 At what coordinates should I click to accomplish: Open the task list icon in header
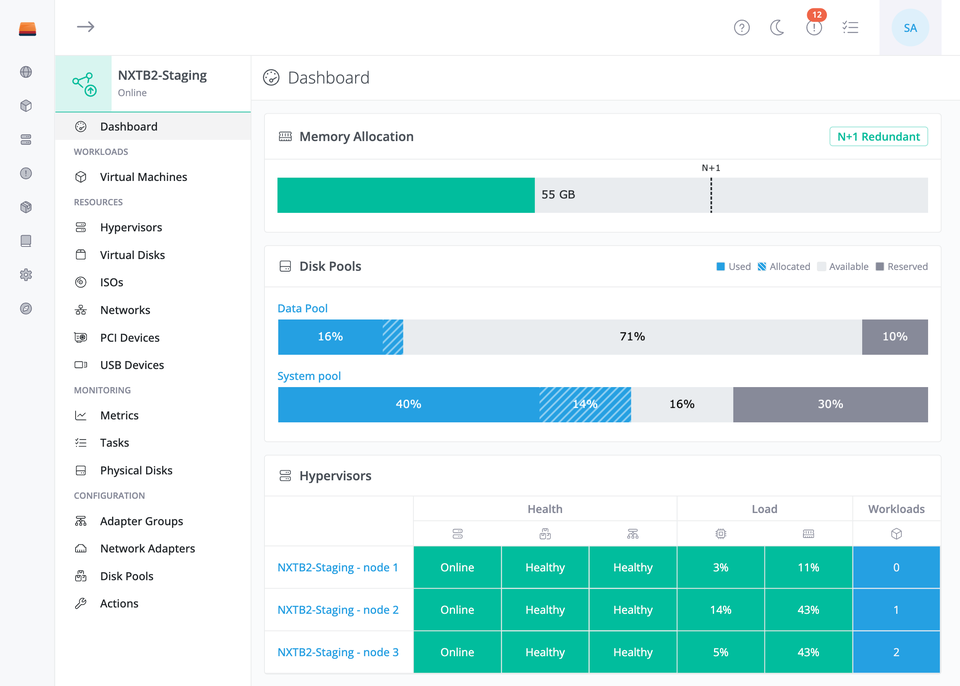pos(850,28)
